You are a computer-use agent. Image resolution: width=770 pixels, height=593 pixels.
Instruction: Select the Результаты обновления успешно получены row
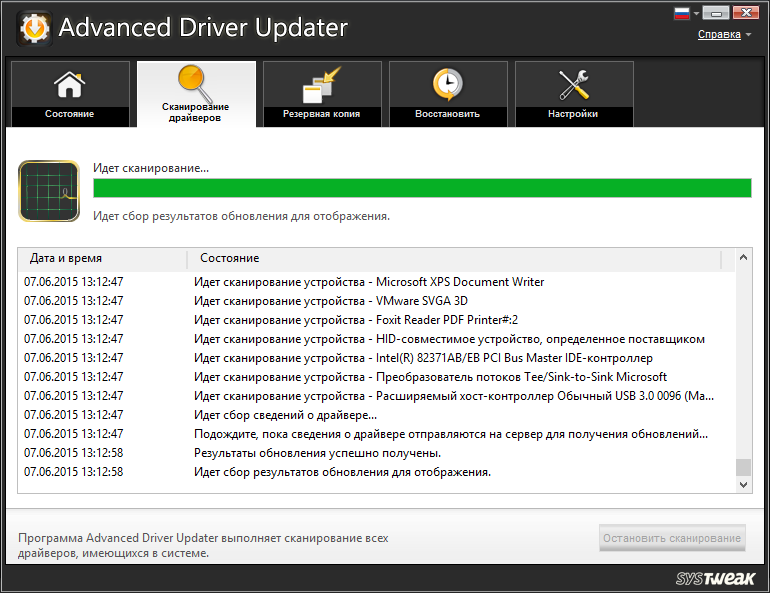pyautogui.click(x=376, y=453)
